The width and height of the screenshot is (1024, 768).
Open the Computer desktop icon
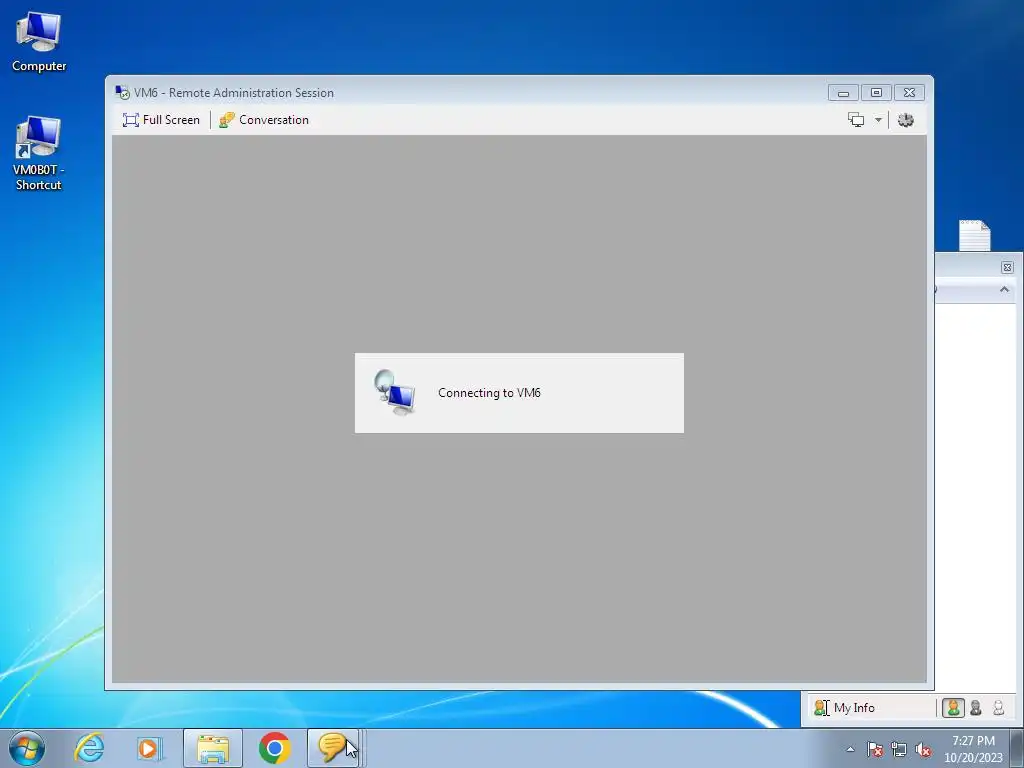39,42
